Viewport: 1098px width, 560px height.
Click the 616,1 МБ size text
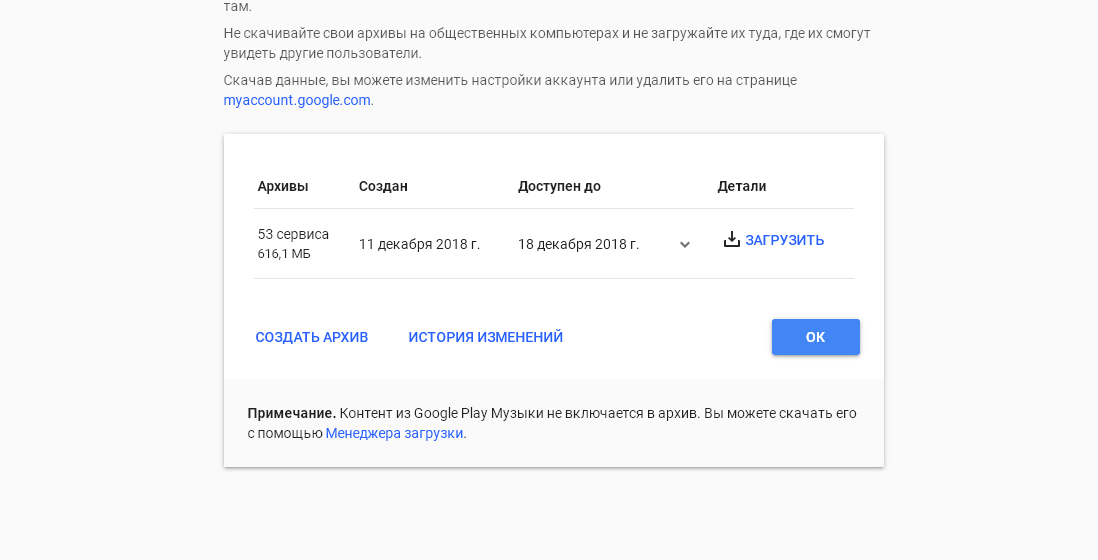click(284, 254)
